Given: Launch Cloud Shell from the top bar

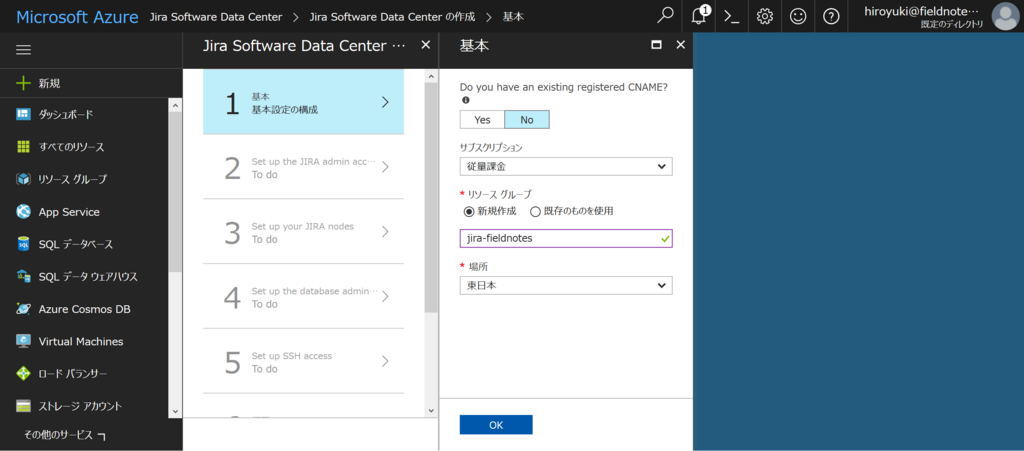Looking at the screenshot, I should pyautogui.click(x=732, y=16).
